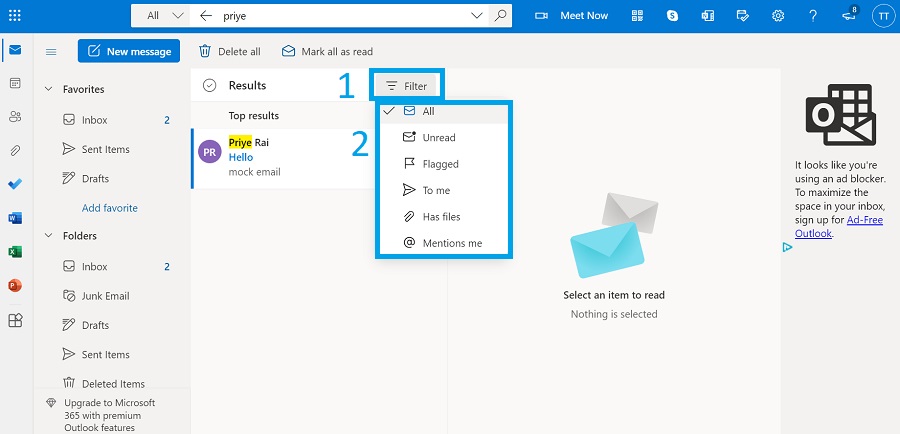The image size is (900, 434).
Task: Click Delete all
Action: [x=230, y=52]
